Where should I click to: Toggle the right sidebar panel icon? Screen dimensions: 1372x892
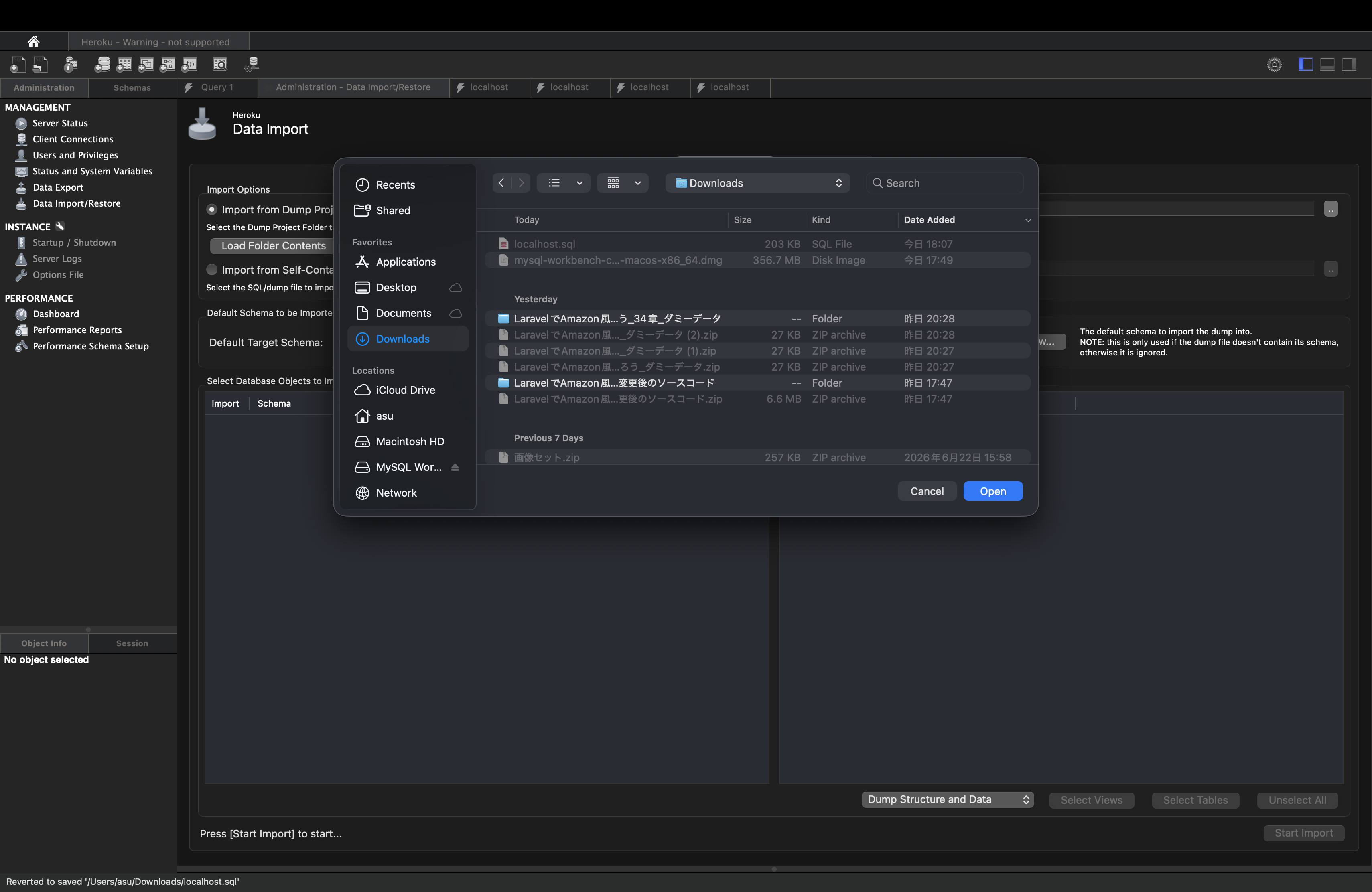click(x=1349, y=65)
